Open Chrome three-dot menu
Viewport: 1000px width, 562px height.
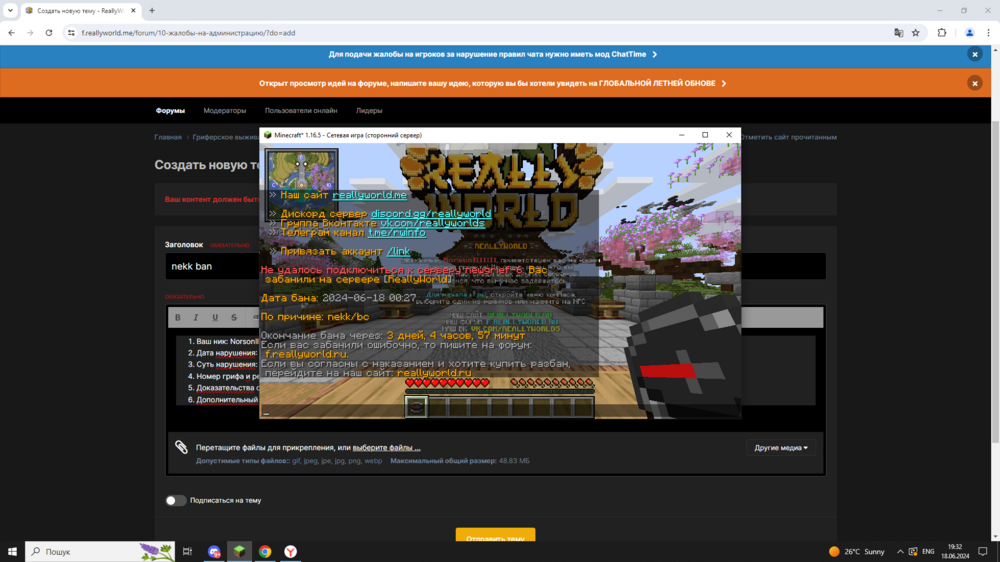click(989, 33)
